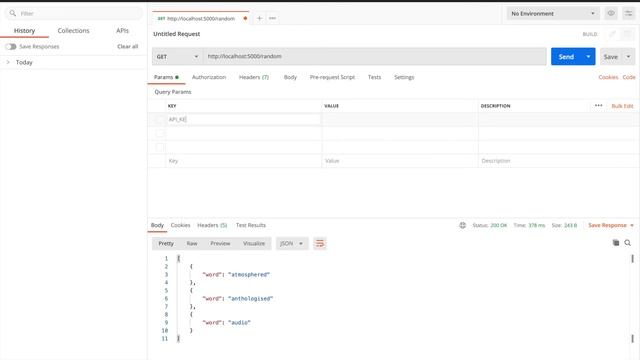Switch response view to Visualize
The width and height of the screenshot is (640, 360).
[254, 244]
